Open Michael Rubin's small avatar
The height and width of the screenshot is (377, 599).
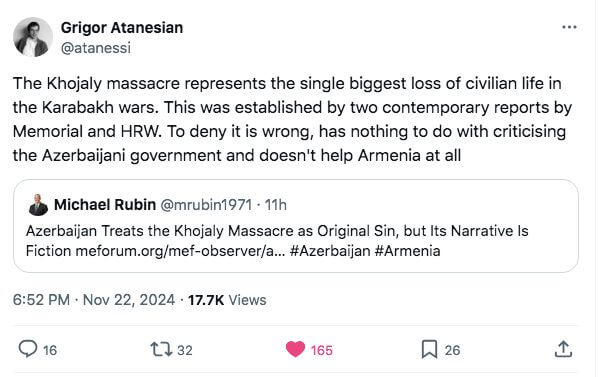tap(38, 205)
